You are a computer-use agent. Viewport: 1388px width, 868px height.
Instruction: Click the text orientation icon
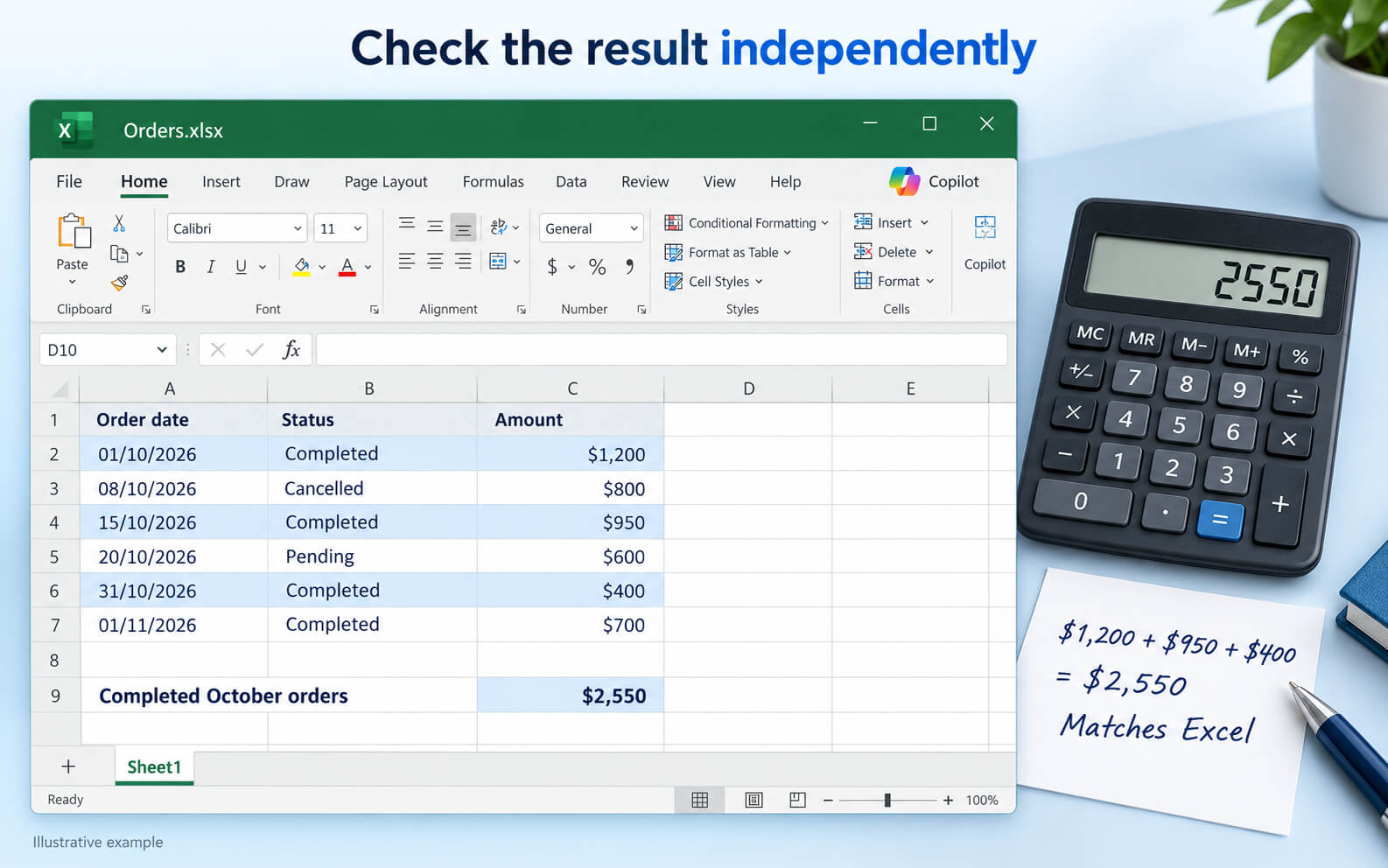point(499,227)
